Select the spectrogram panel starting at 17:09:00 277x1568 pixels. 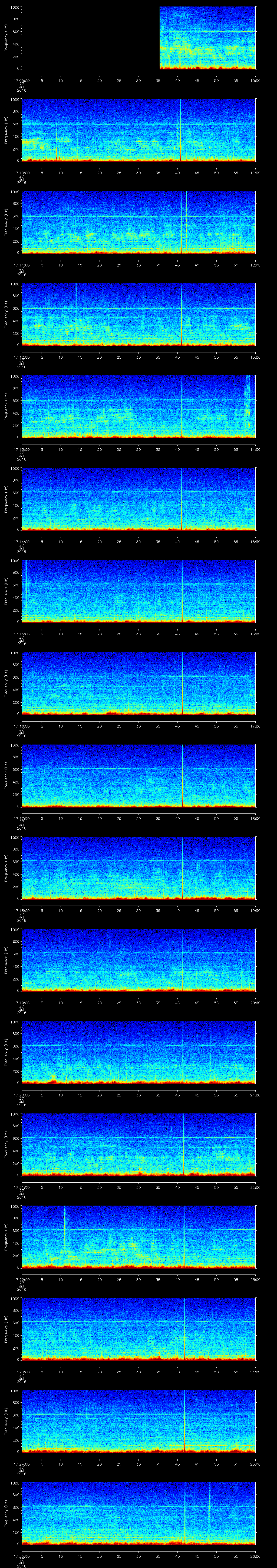click(139, 38)
